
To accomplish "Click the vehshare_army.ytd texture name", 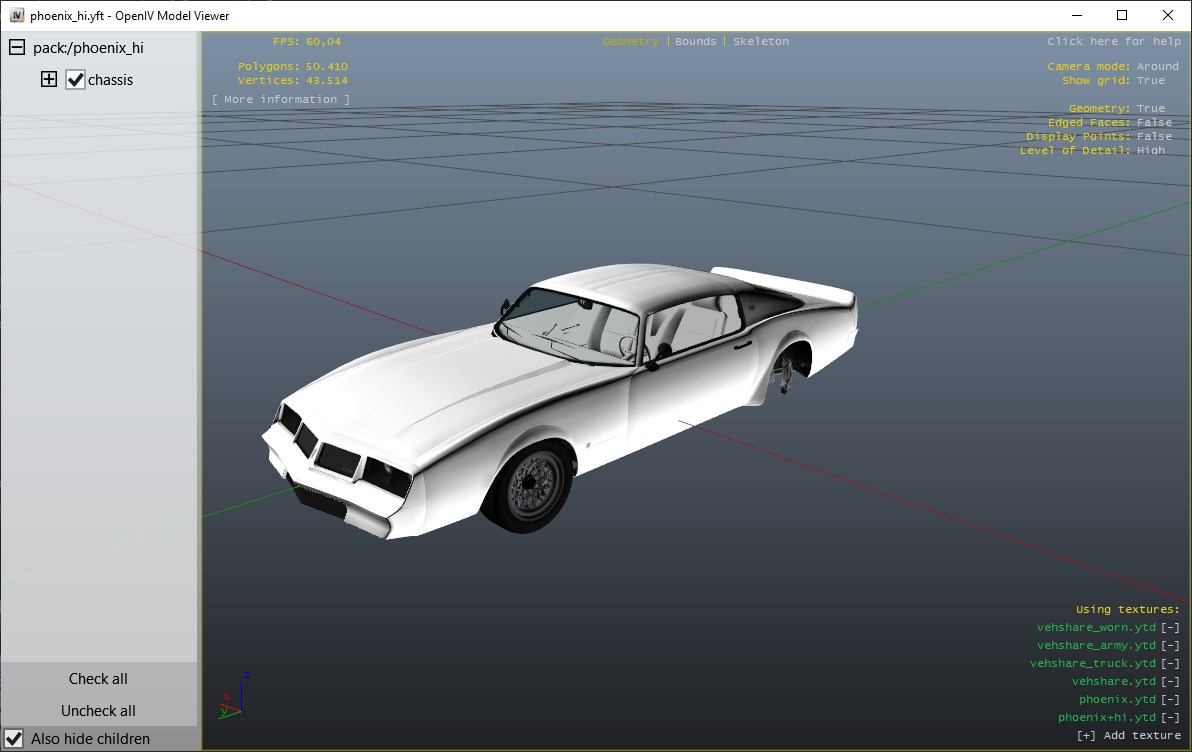I will point(1096,645).
